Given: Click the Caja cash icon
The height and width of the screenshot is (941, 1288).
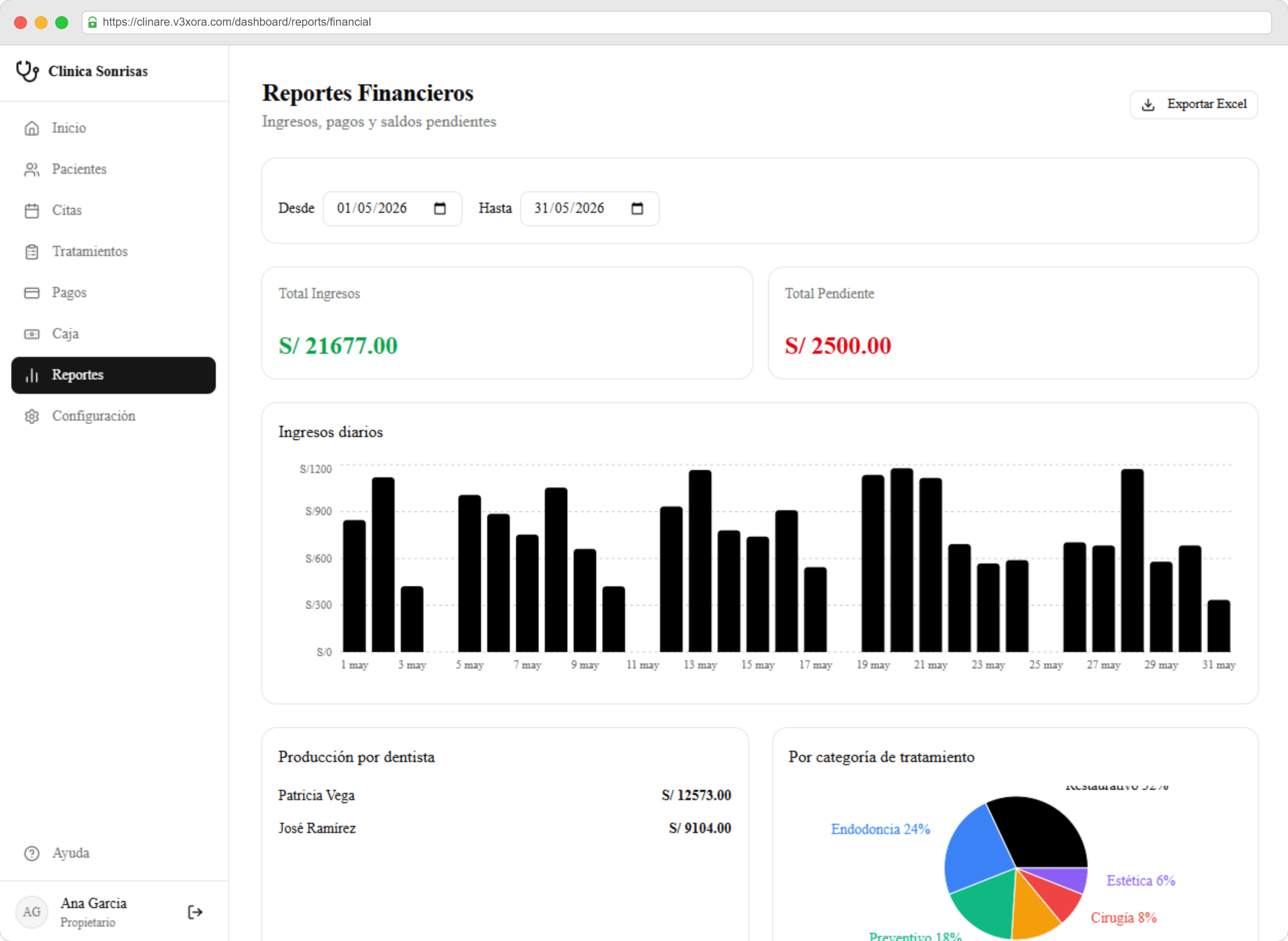Looking at the screenshot, I should tap(32, 334).
